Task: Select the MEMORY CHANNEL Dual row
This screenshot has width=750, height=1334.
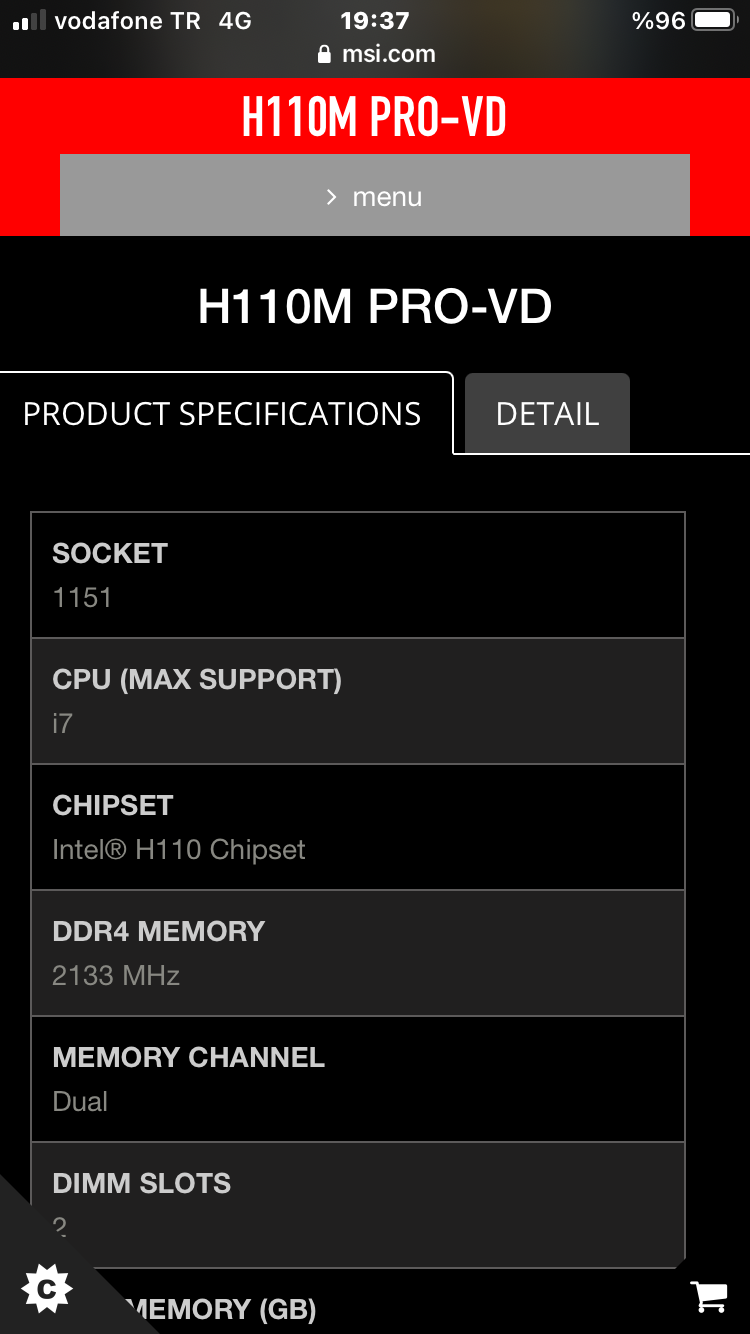Action: [357, 1079]
